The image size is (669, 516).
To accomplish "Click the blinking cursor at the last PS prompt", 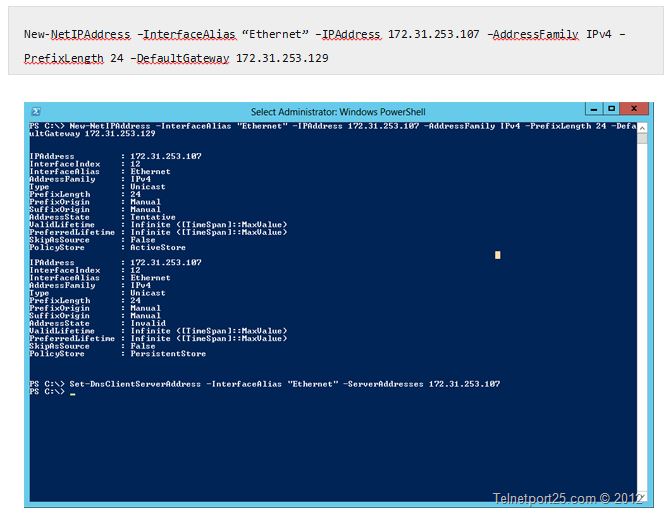I will [x=73, y=393].
